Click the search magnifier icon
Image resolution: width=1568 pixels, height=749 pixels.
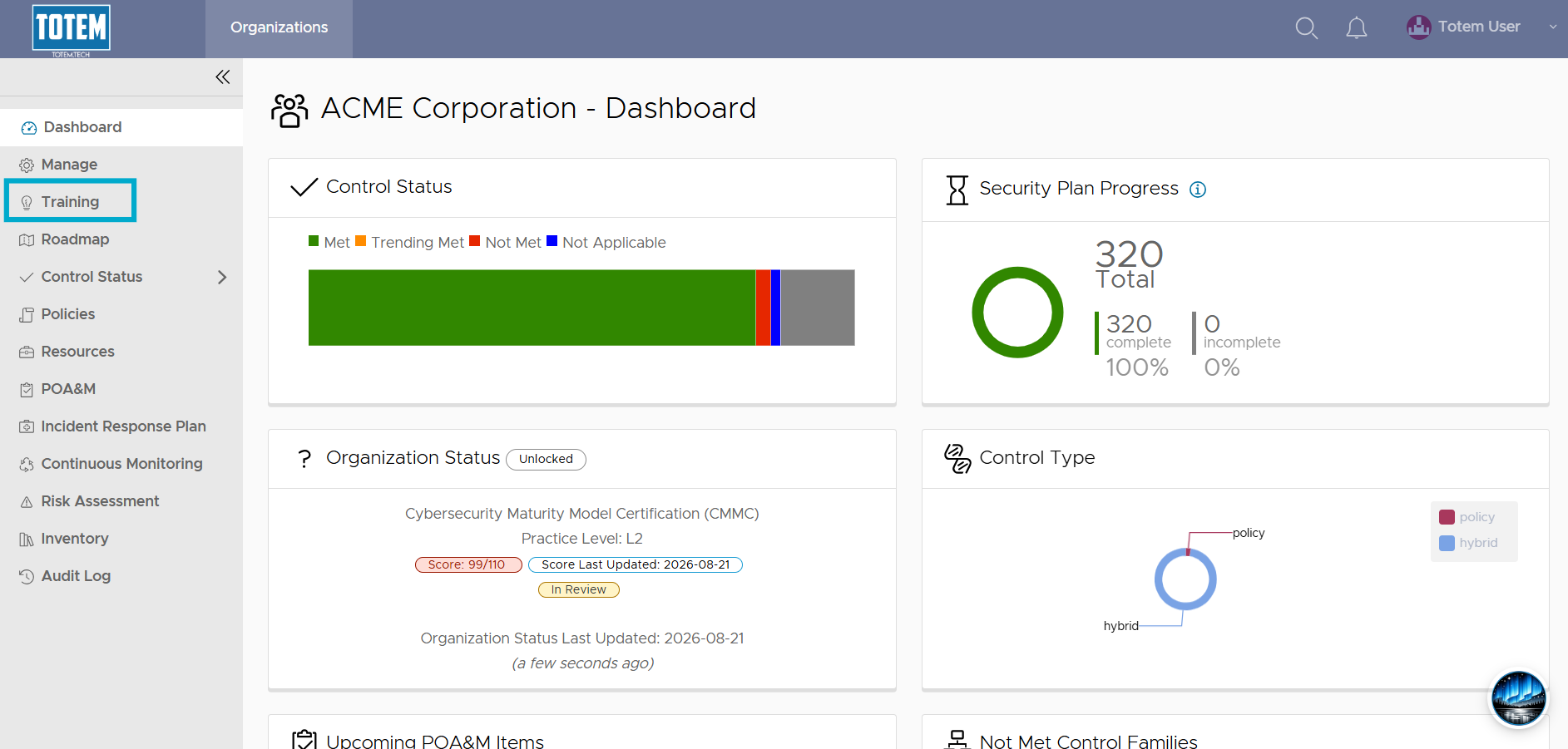(1306, 28)
